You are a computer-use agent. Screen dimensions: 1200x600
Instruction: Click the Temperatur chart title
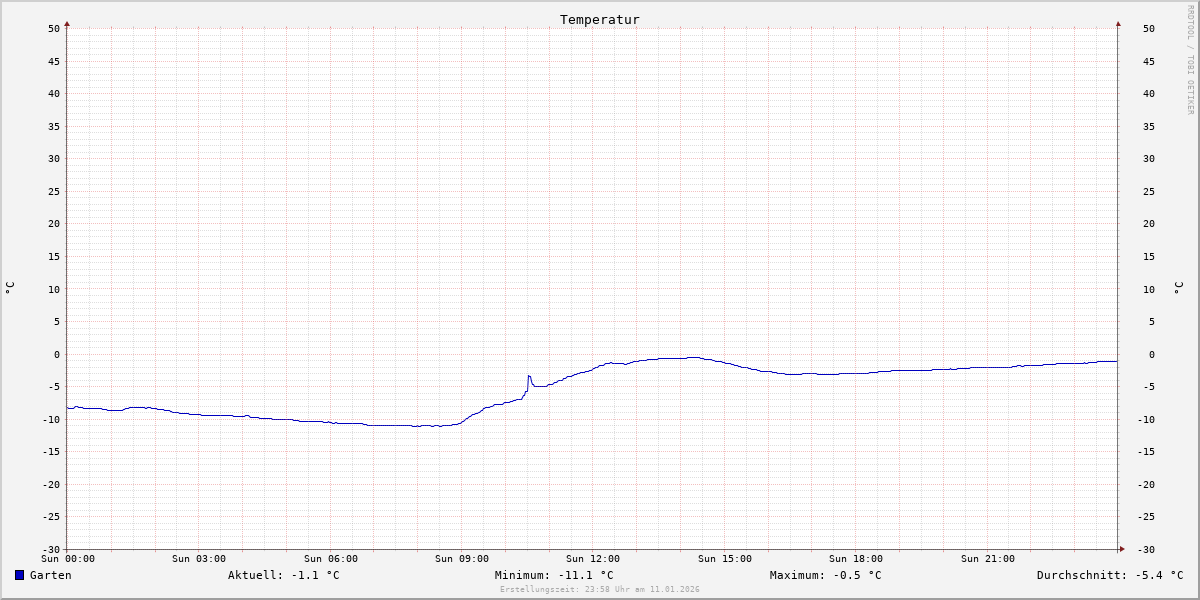[x=600, y=20]
